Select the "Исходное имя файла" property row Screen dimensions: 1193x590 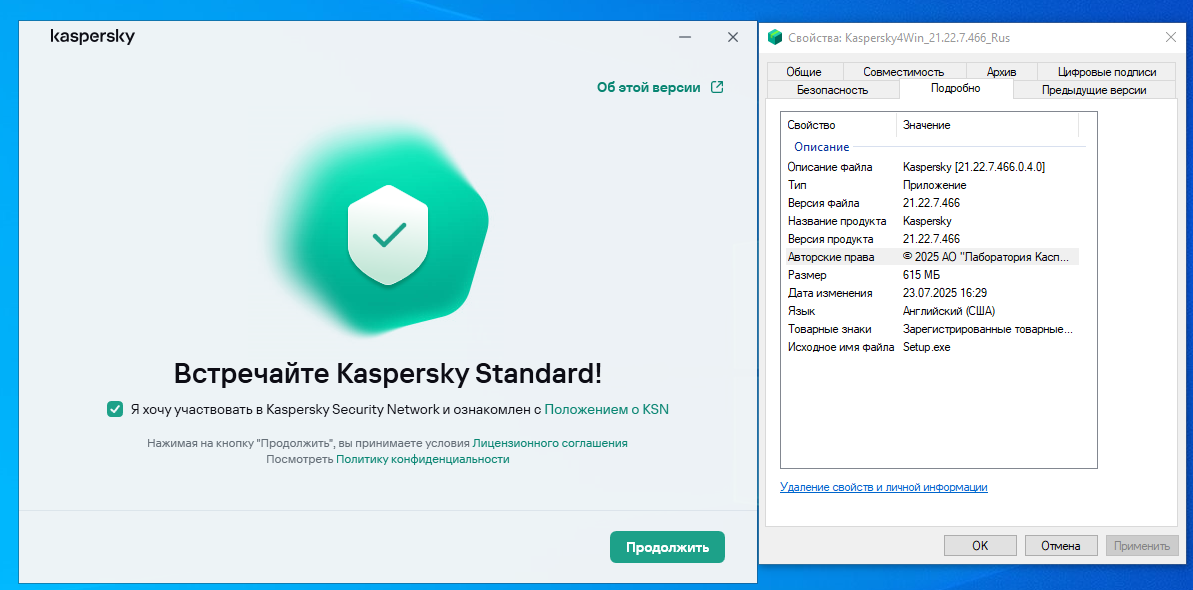pos(931,347)
